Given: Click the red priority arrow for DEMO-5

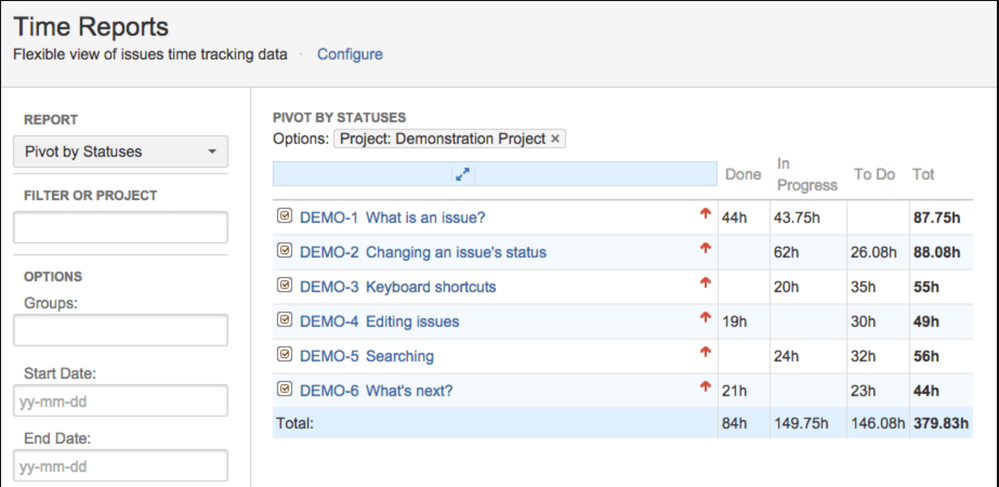Looking at the screenshot, I should coord(705,352).
